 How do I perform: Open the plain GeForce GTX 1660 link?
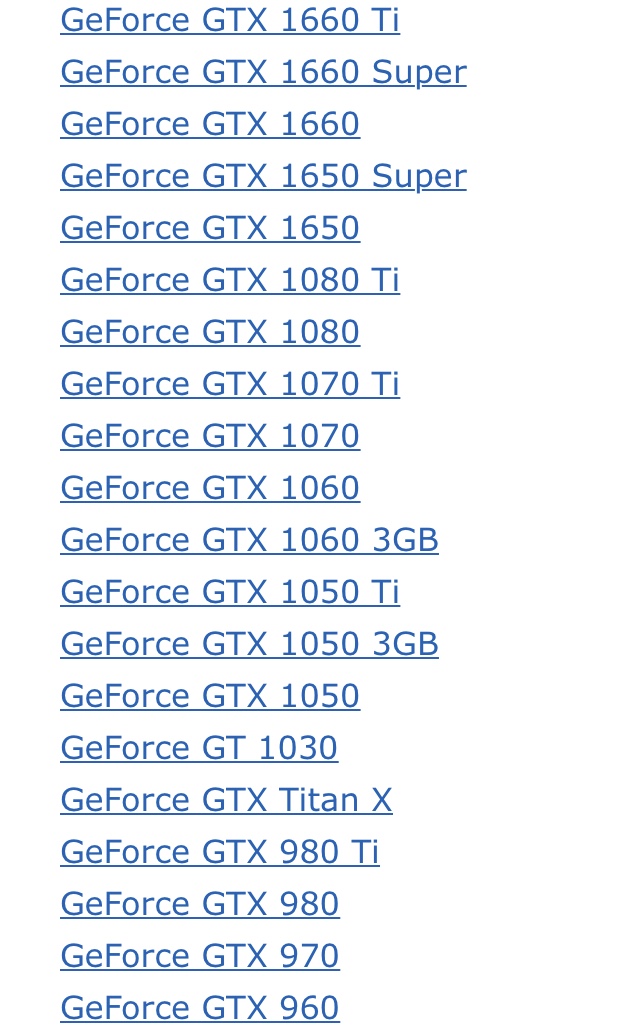click(210, 124)
